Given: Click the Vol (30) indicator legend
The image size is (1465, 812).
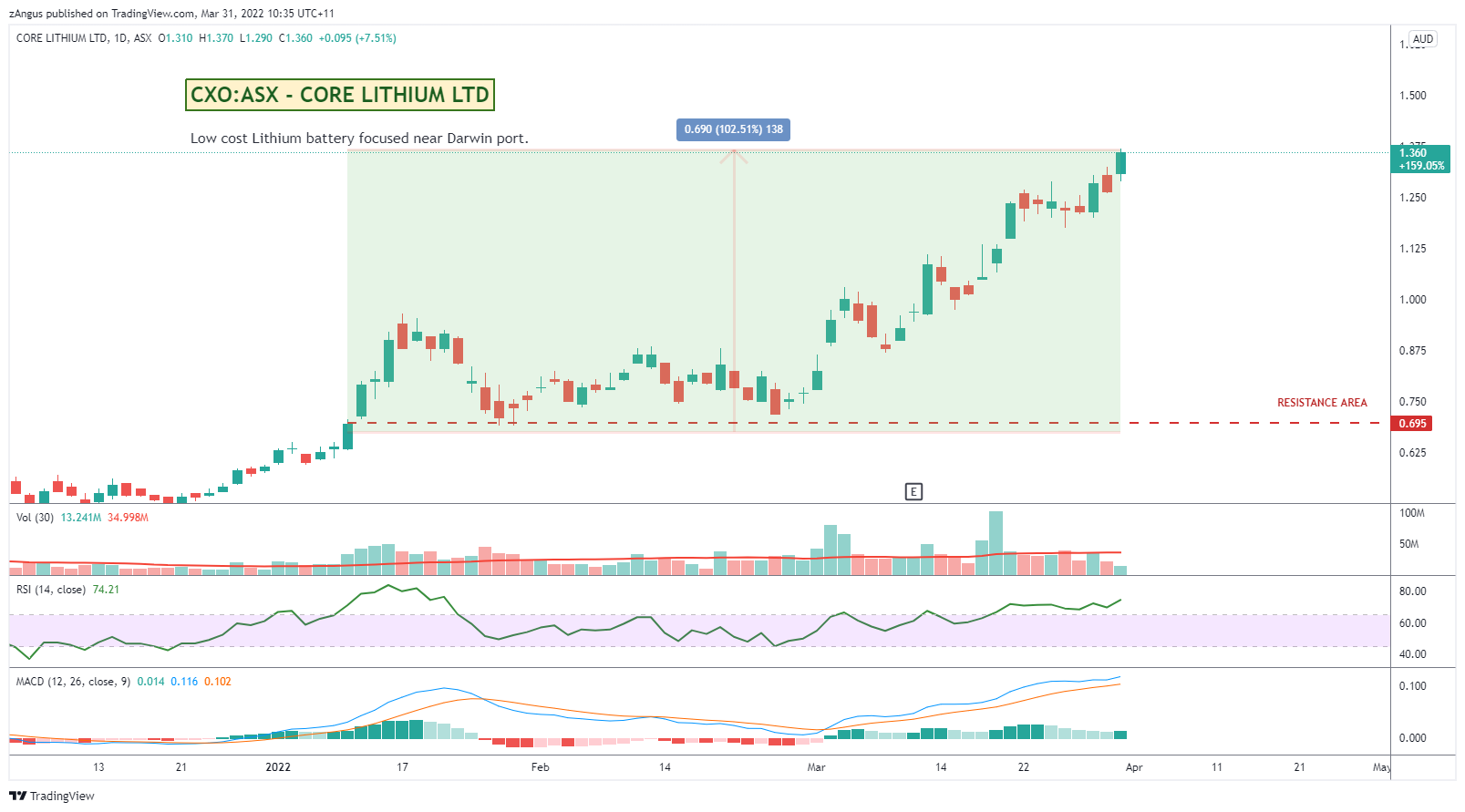Looking at the screenshot, I should [35, 518].
